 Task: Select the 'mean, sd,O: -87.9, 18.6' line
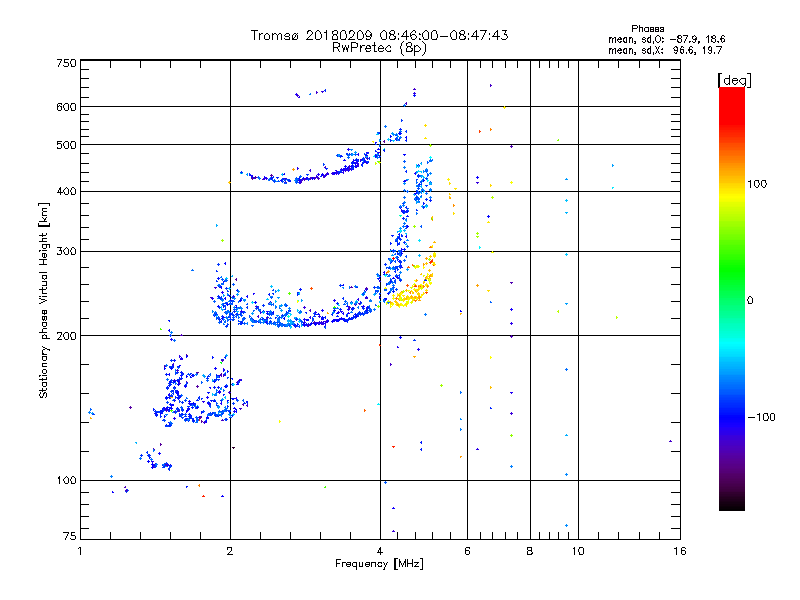coord(666,39)
